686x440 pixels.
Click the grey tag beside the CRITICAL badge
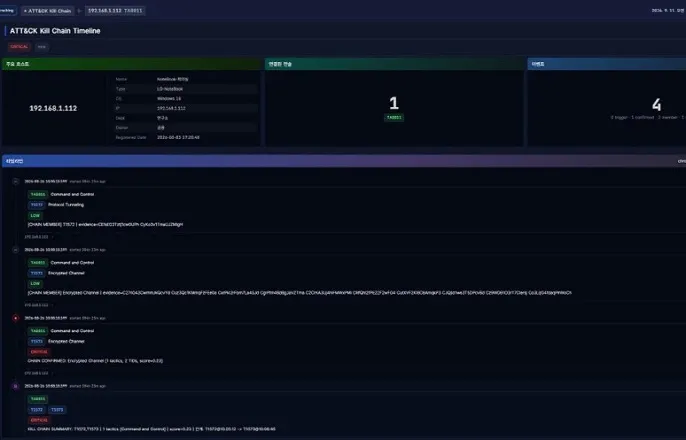click(x=42, y=47)
